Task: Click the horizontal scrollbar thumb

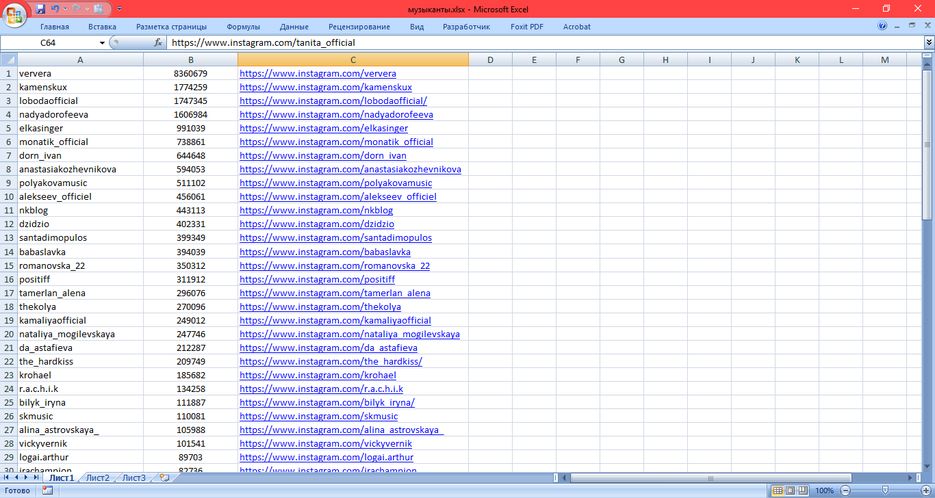Action: pos(711,478)
